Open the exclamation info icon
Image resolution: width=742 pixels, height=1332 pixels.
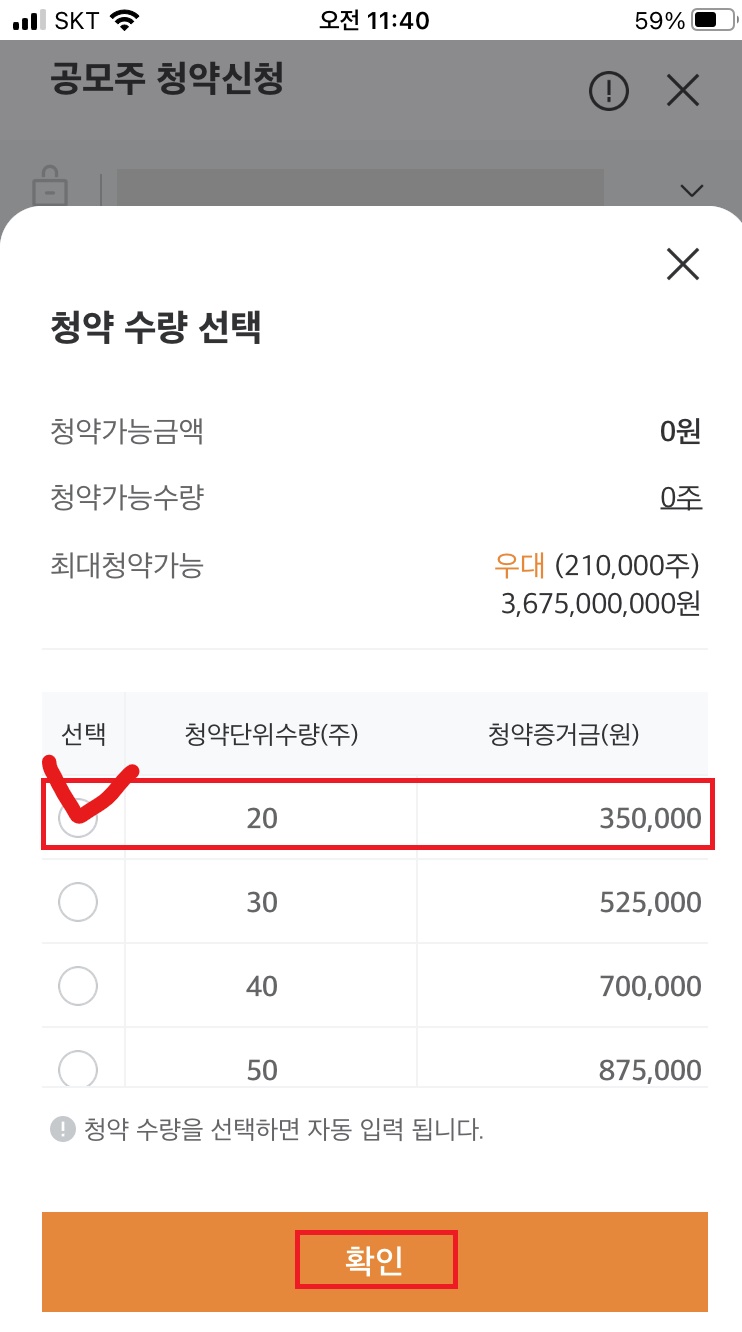[609, 90]
